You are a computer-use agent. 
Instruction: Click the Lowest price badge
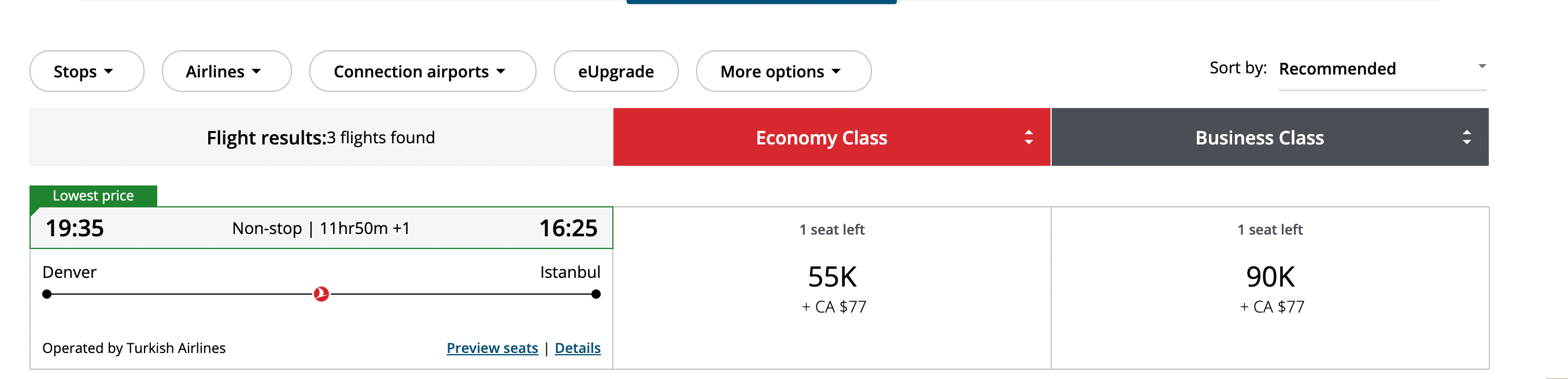(x=93, y=196)
